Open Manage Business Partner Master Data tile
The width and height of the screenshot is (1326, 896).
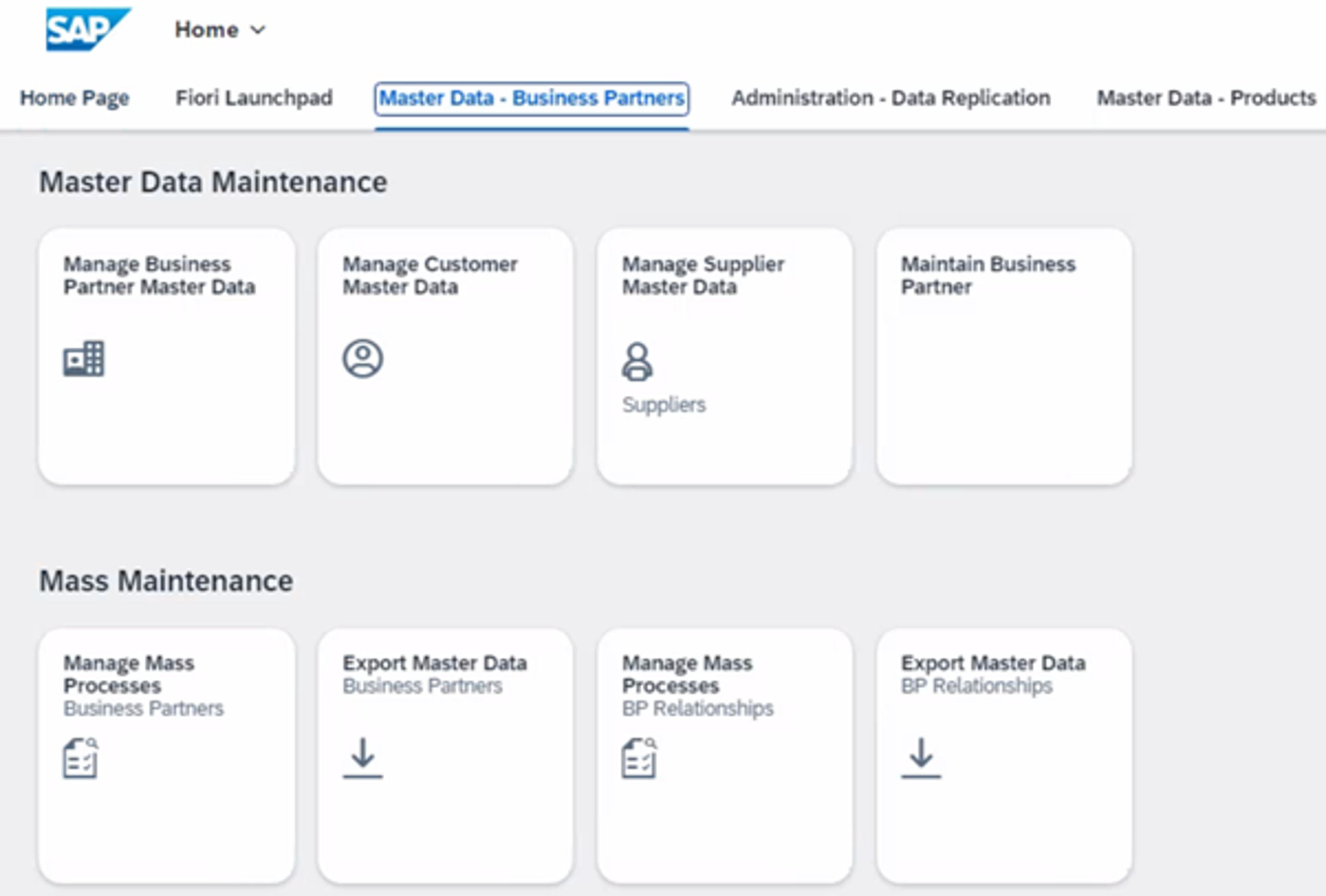166,357
